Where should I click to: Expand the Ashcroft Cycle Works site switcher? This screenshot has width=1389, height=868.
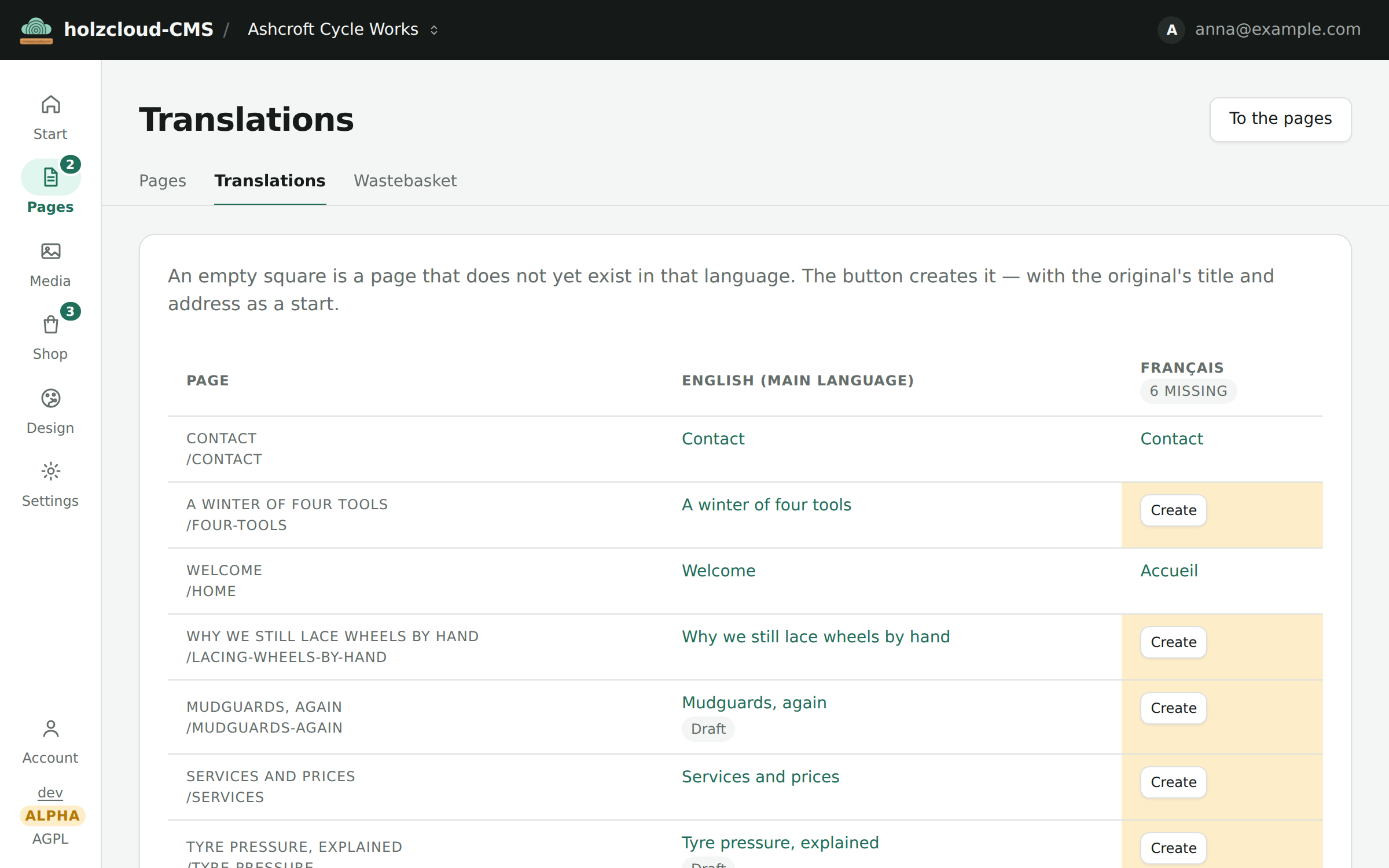[343, 30]
